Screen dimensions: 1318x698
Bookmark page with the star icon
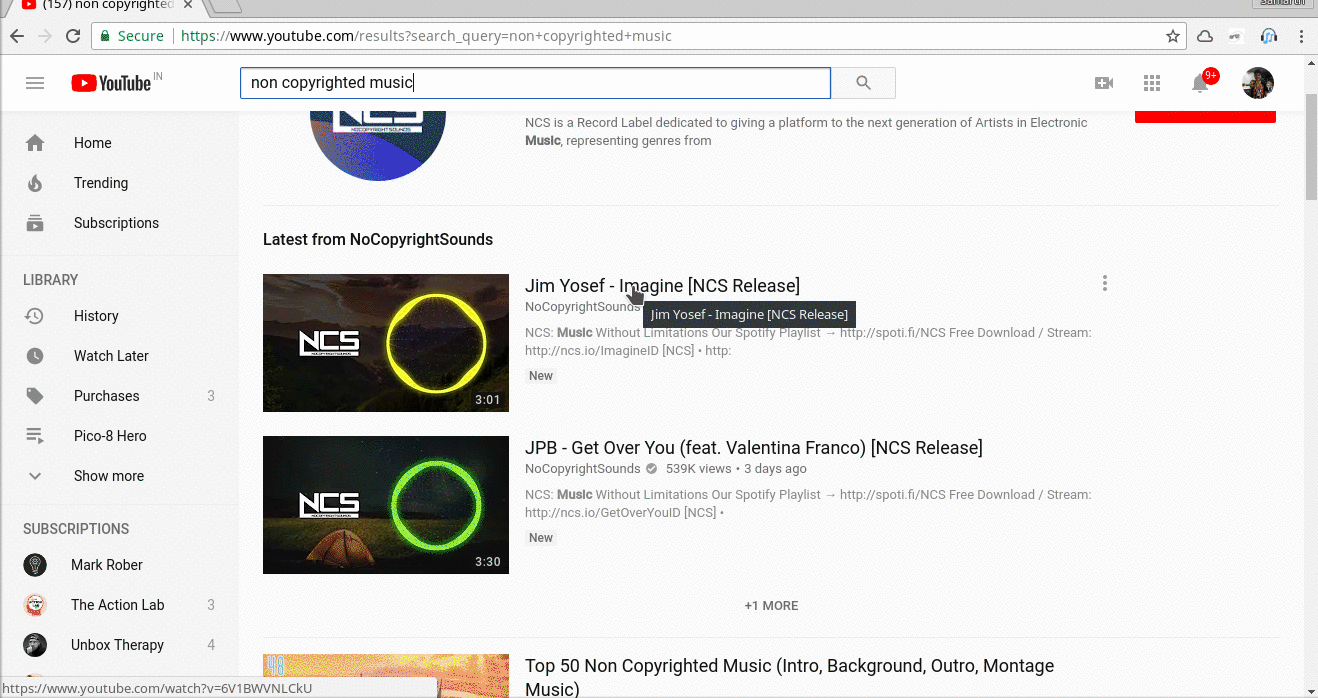tap(1173, 36)
